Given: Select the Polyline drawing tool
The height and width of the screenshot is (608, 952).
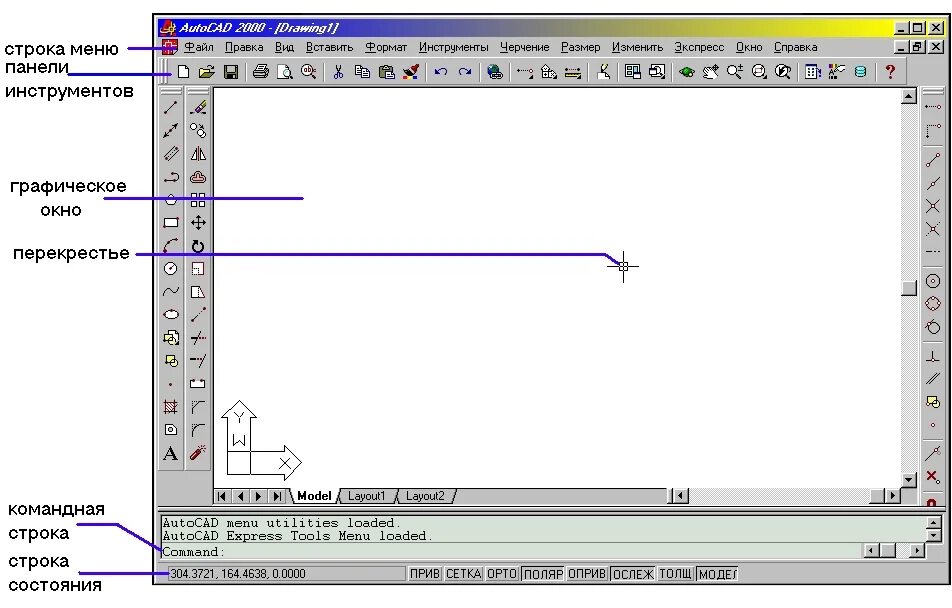Looking at the screenshot, I should click(171, 177).
